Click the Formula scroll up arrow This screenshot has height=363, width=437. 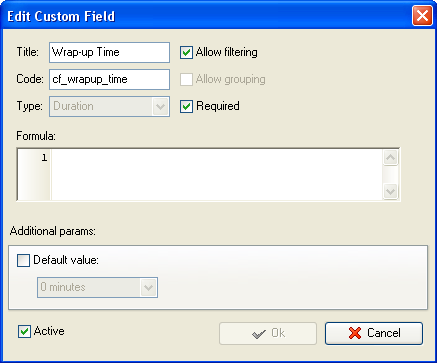coord(390,158)
